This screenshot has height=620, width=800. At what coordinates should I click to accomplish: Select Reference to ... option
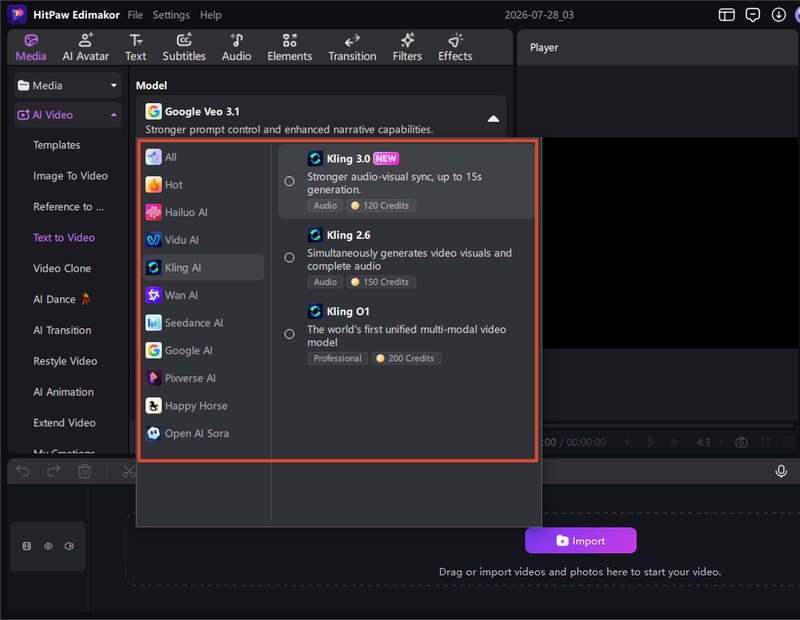click(68, 207)
